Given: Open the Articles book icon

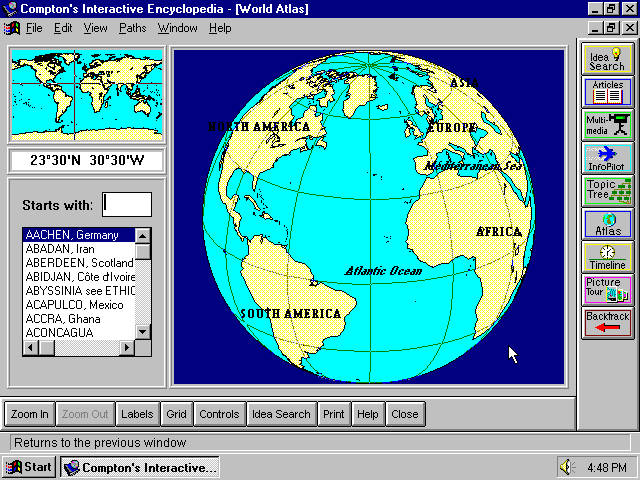Looking at the screenshot, I should point(607,92).
